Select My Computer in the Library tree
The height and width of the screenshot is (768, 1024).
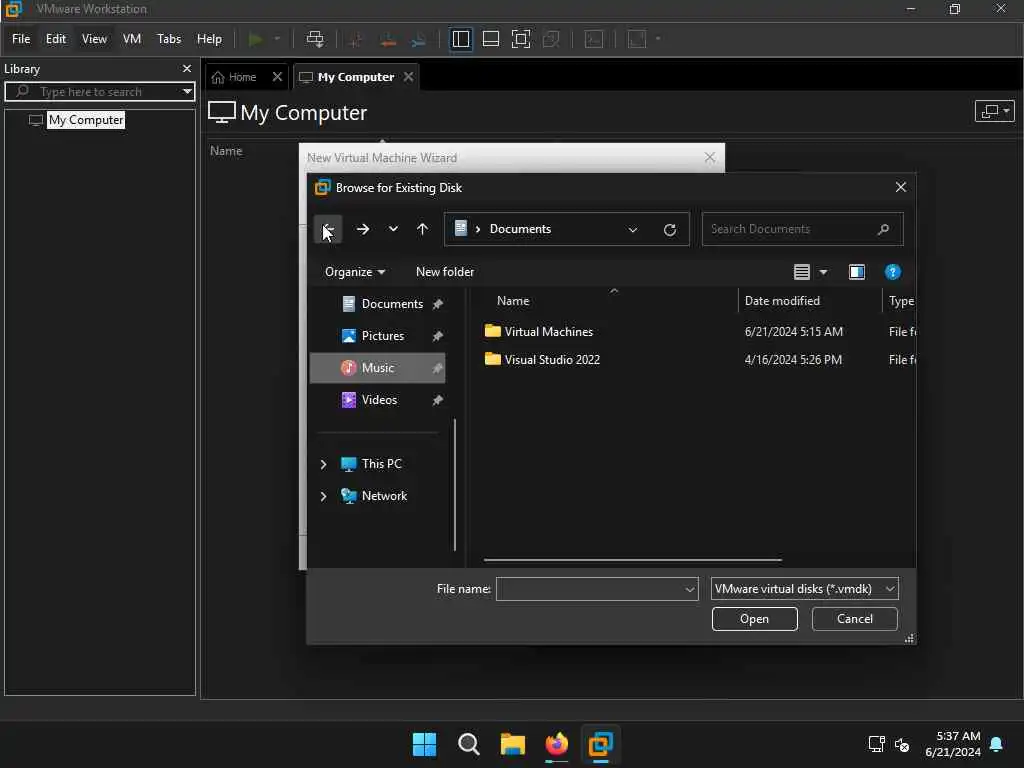click(86, 120)
